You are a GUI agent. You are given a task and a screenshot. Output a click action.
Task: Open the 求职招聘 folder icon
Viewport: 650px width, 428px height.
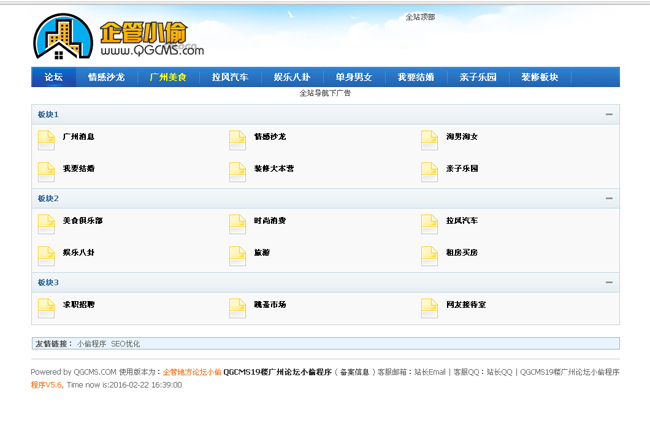tap(46, 308)
